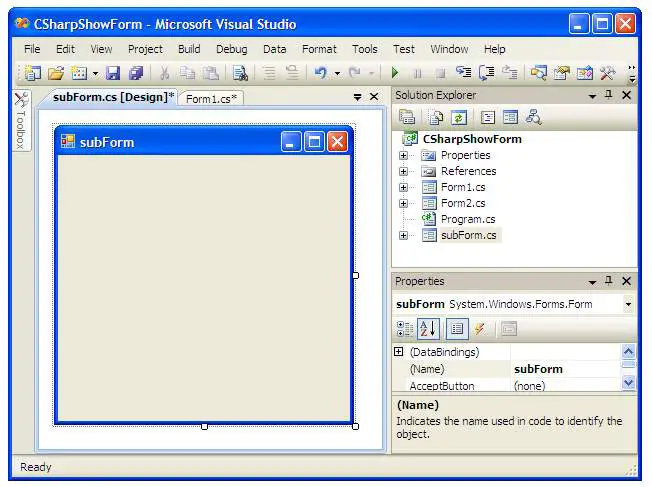652x487 pixels.
Task: Toggle Alphabetical sort in Properties panel
Action: (428, 329)
